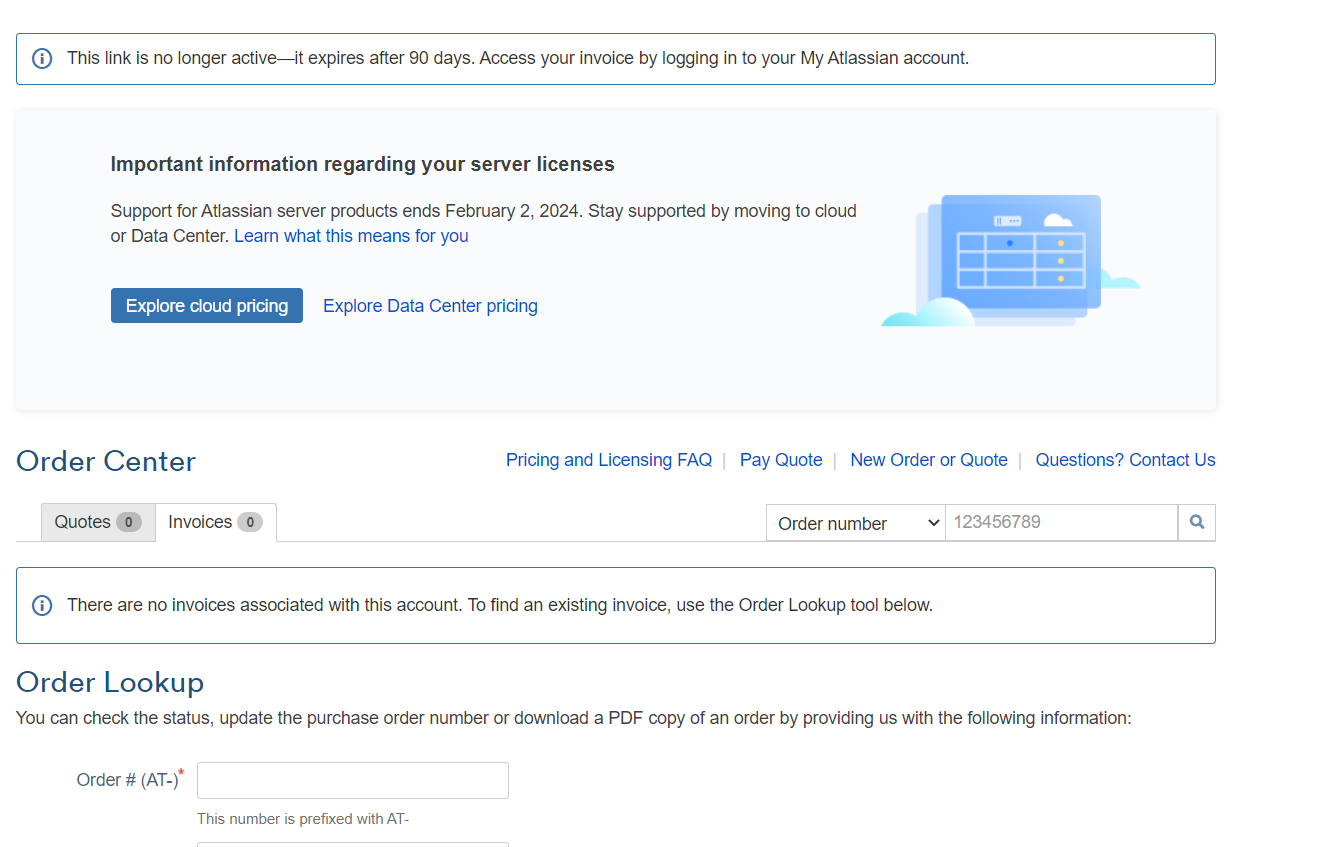Click the Order # (AT-) input field
This screenshot has width=1343, height=847.
pyautogui.click(x=353, y=781)
